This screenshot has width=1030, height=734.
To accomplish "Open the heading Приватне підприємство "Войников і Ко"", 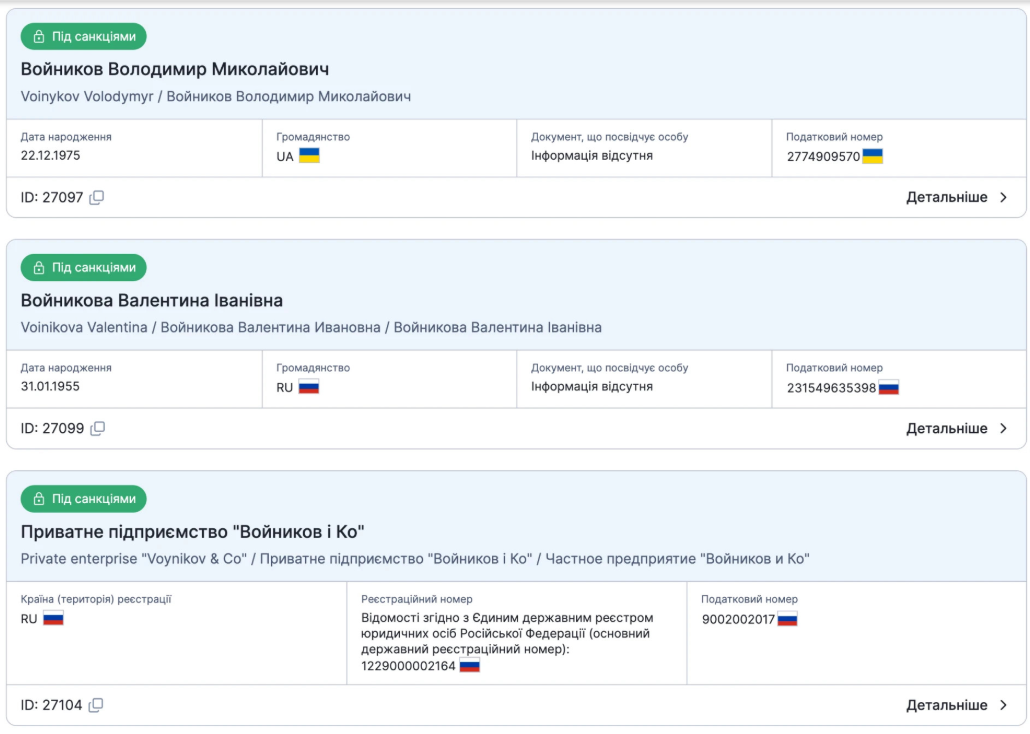I will tap(192, 532).
